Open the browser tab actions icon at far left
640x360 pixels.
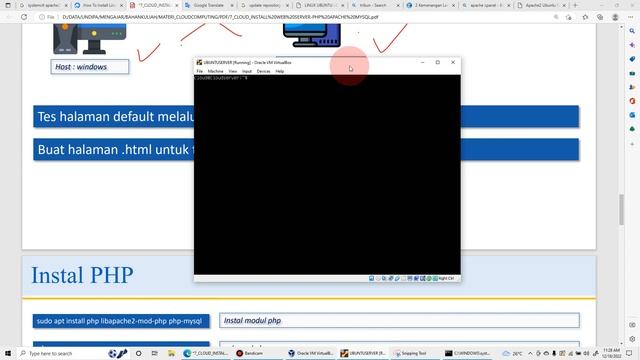point(8,5)
